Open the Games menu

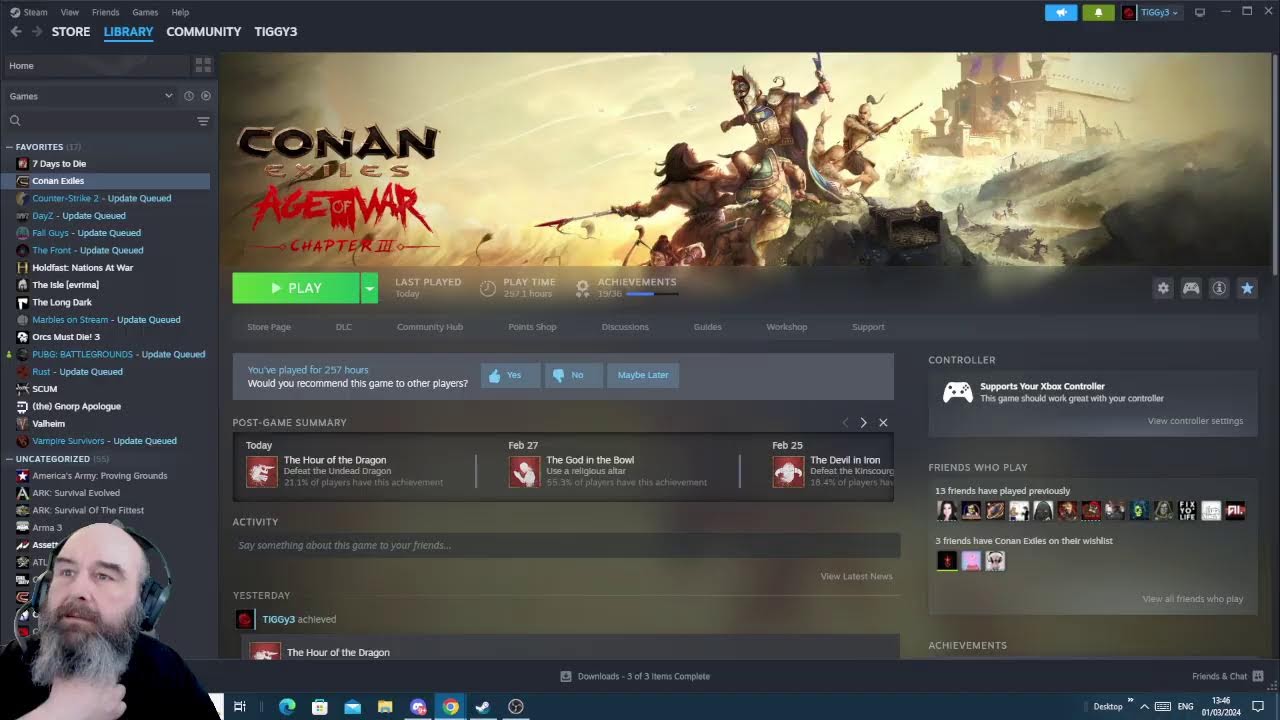coord(145,12)
